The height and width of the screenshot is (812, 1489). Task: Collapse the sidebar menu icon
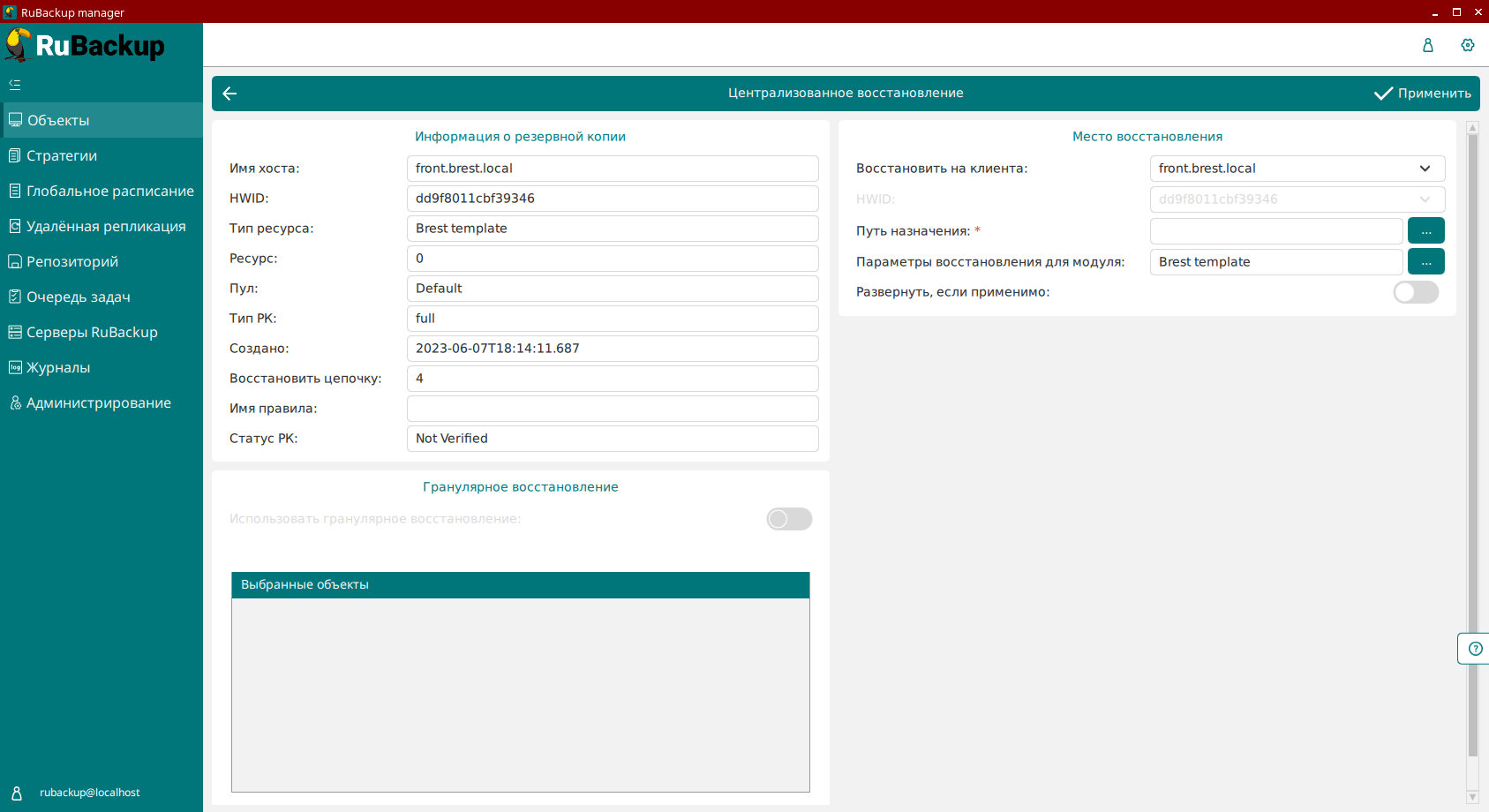point(15,85)
